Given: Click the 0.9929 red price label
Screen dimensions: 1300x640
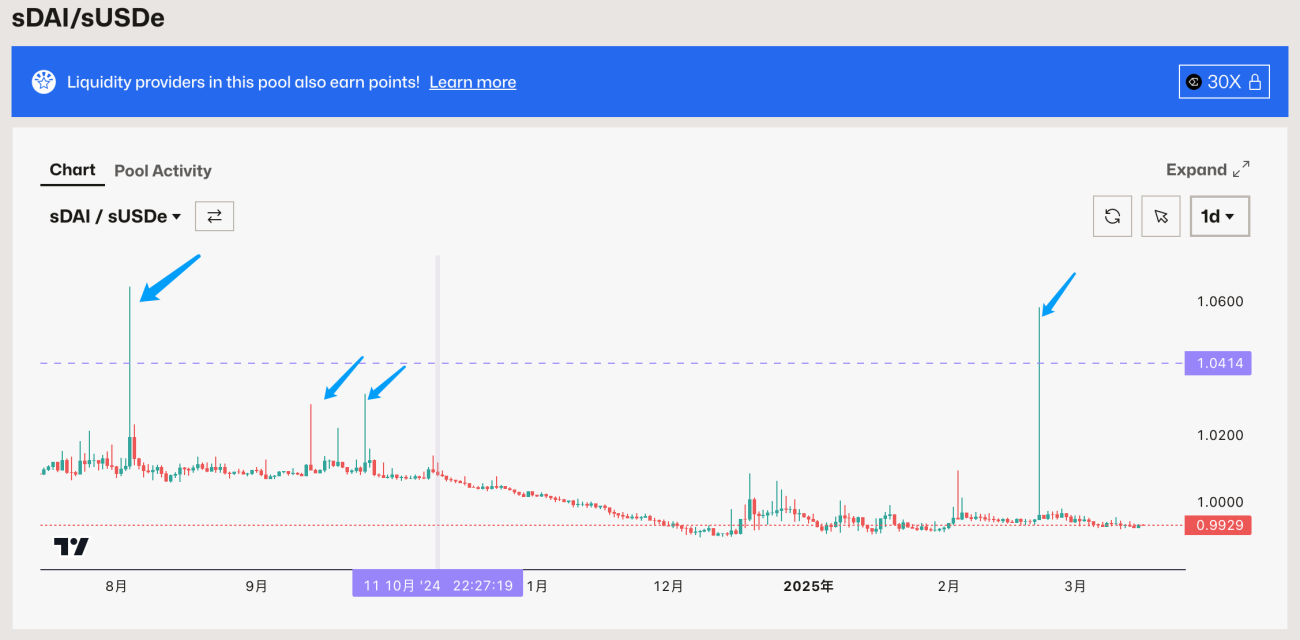Looking at the screenshot, I should click(x=1217, y=525).
